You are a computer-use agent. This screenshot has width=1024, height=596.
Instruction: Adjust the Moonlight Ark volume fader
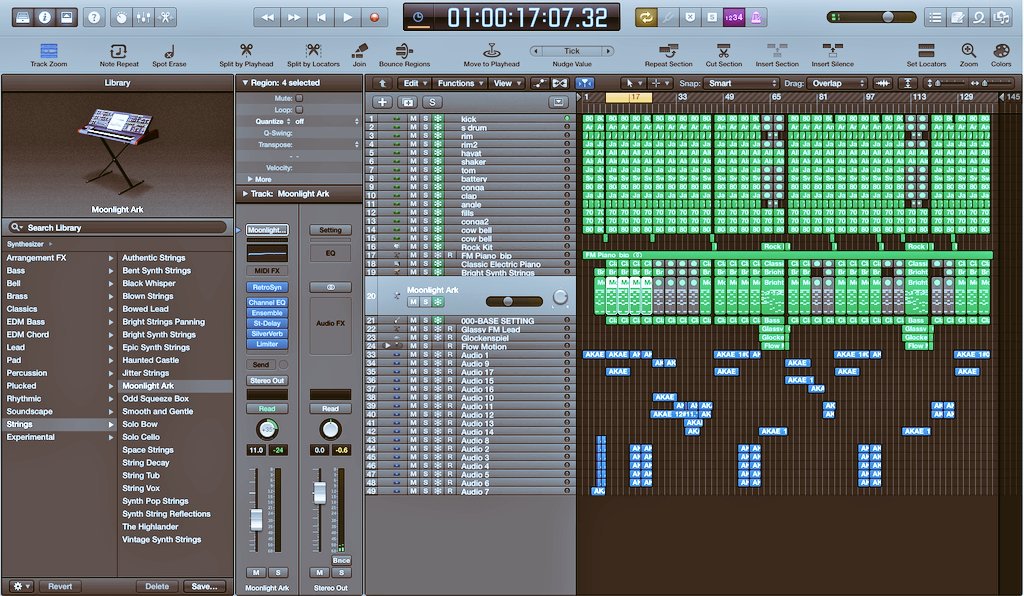[256, 519]
